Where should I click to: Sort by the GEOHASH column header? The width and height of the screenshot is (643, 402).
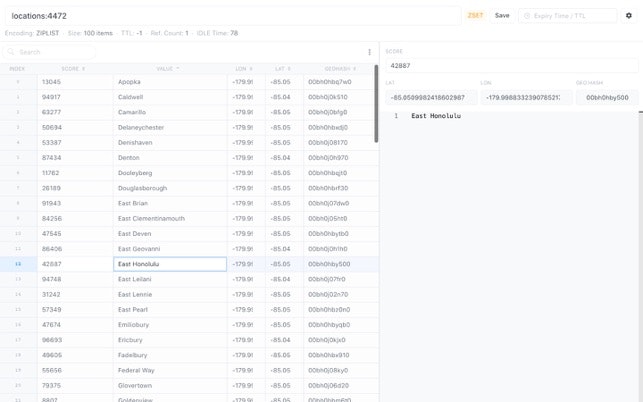(340, 69)
